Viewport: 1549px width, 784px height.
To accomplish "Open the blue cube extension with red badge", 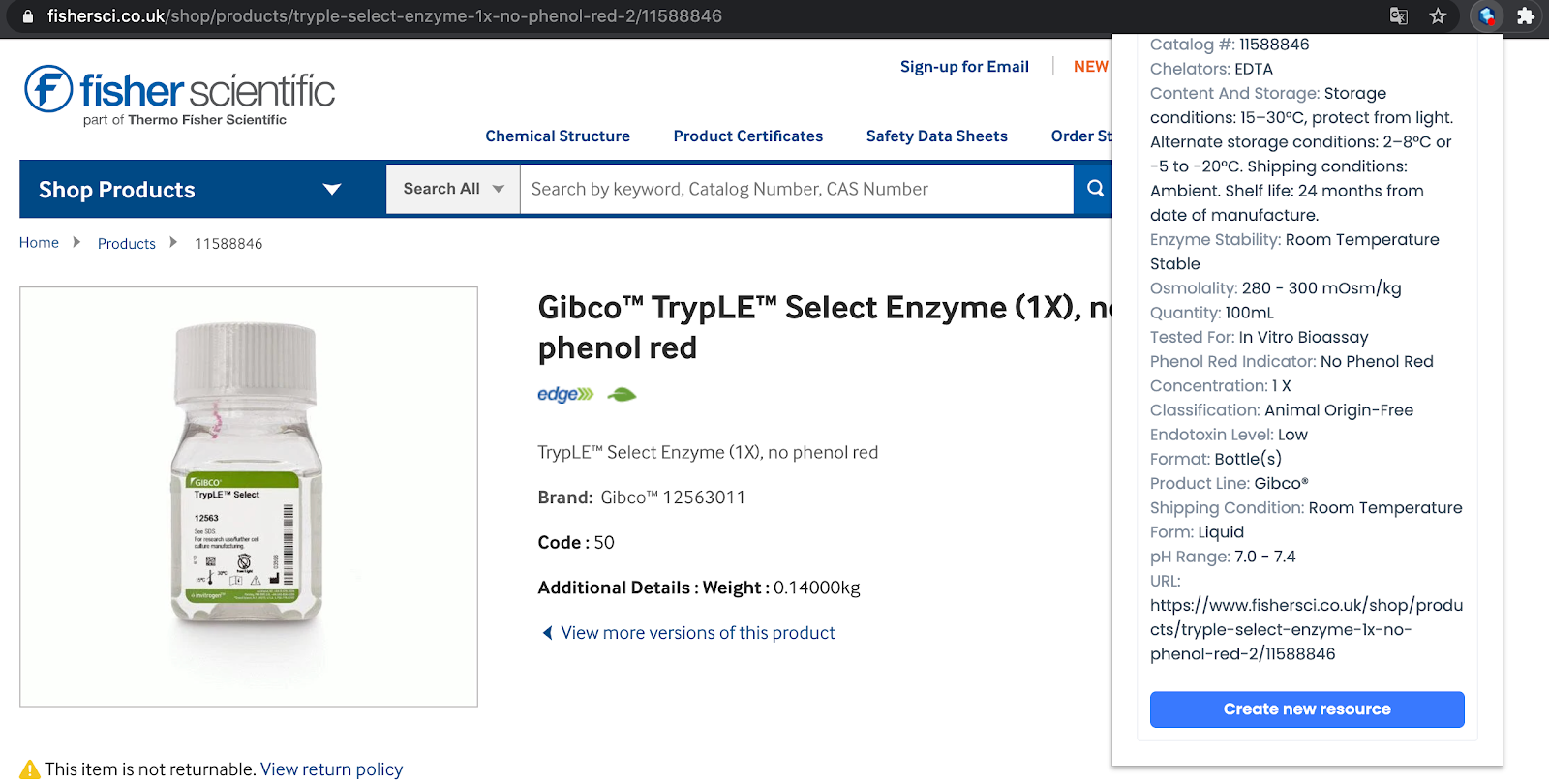I will [1486, 15].
